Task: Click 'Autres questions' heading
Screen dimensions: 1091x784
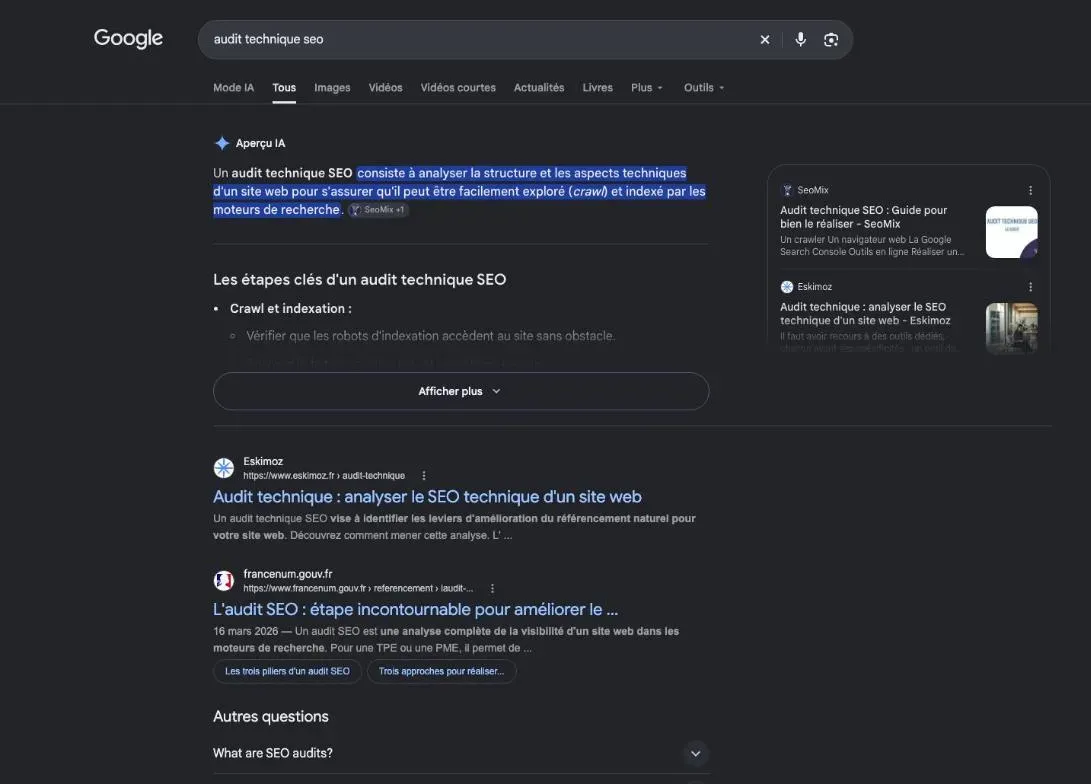Action: click(x=271, y=717)
